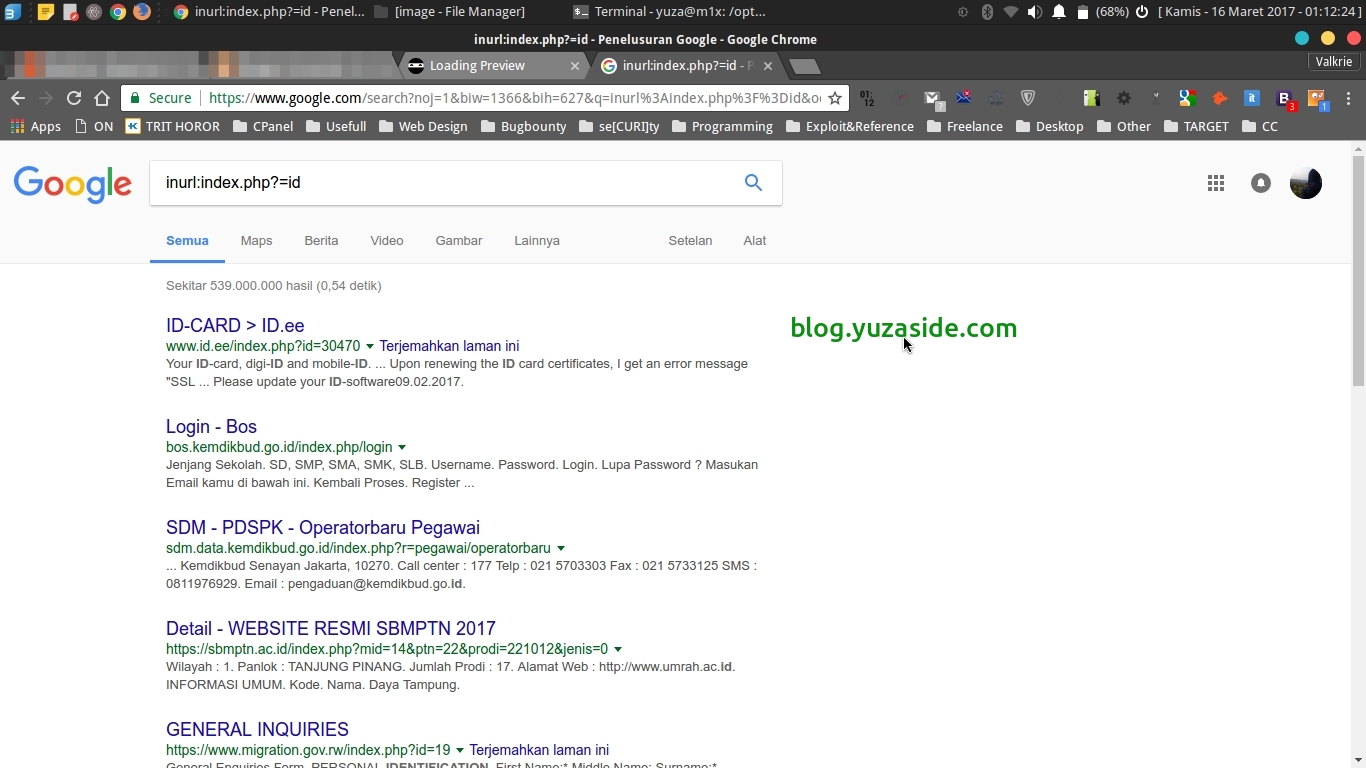Open the TRIT HOROR bookmark
The width and height of the screenshot is (1366, 768).
pos(172,126)
